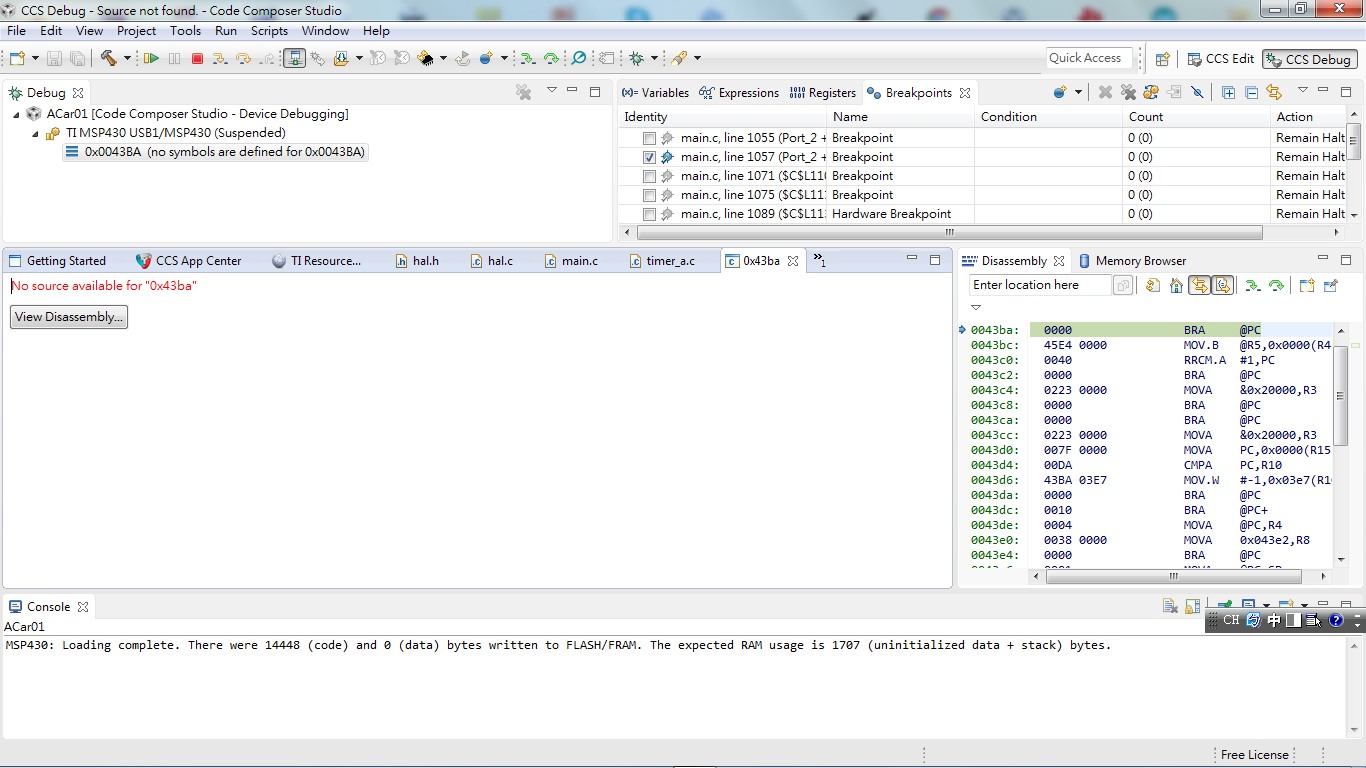1366x768 pixels.
Task: Toggle Show Source in Disassembly toolbar
Action: tap(1222, 285)
